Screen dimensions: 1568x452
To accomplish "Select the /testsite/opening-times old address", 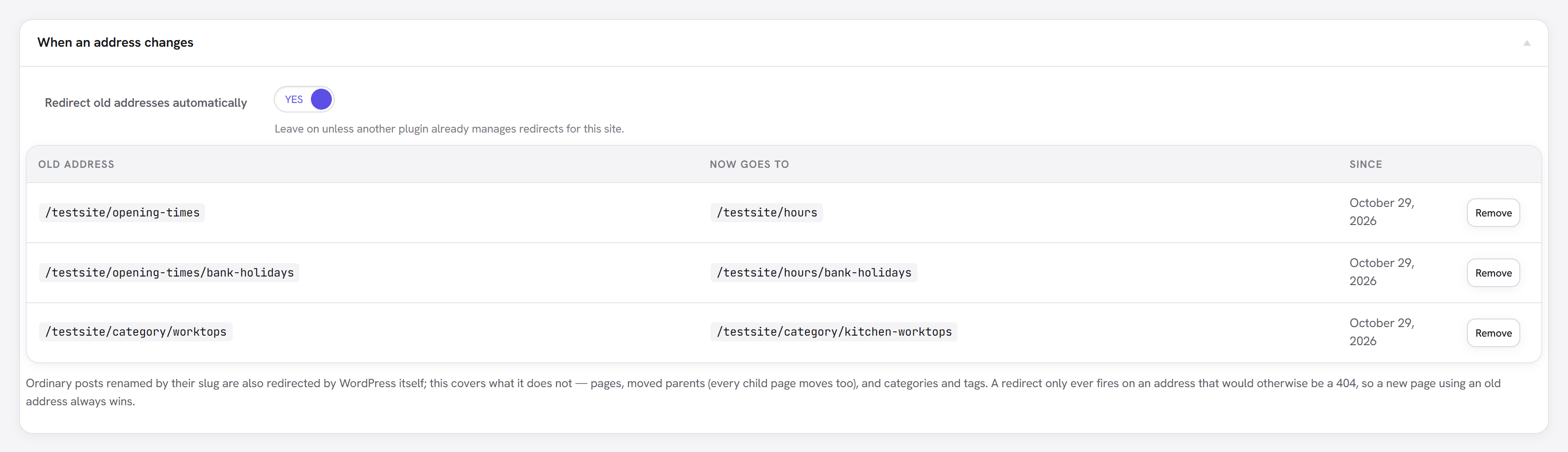I will pyautogui.click(x=123, y=212).
